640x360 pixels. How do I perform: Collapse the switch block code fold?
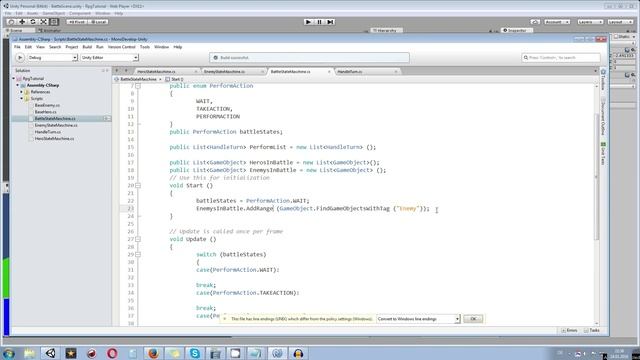(138, 255)
